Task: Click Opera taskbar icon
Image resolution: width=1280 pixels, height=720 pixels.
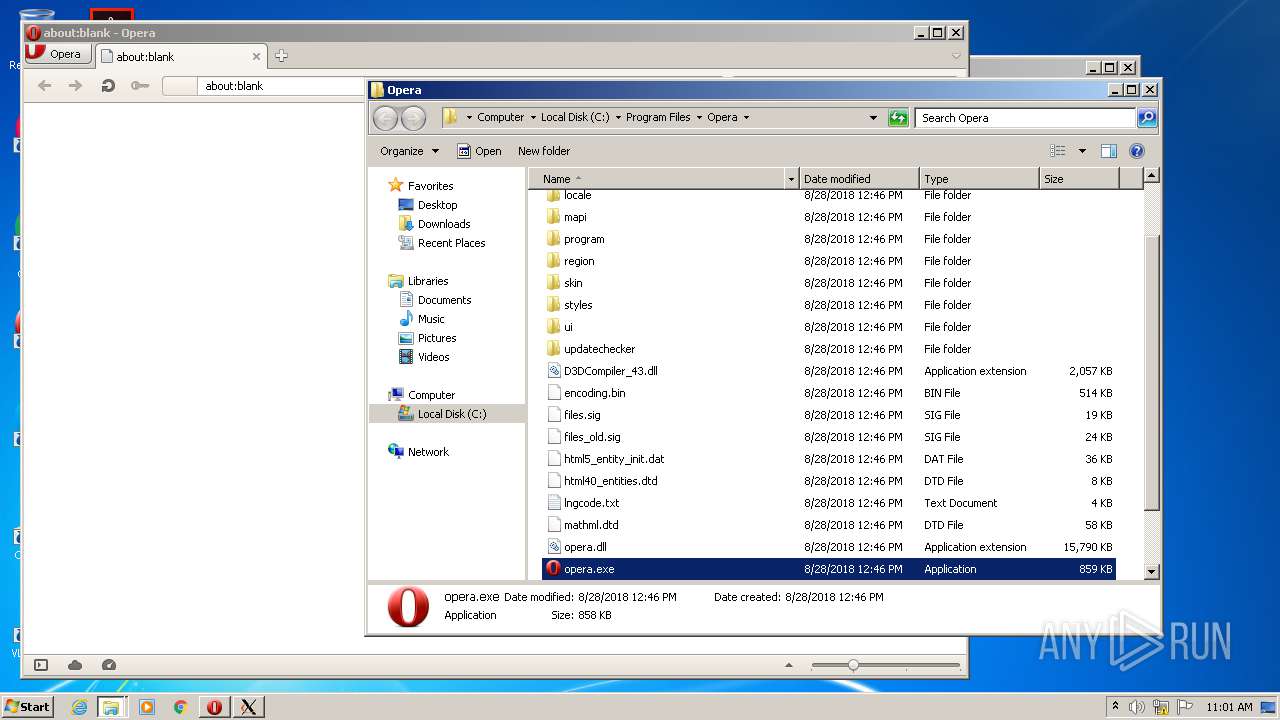Action: (x=214, y=707)
